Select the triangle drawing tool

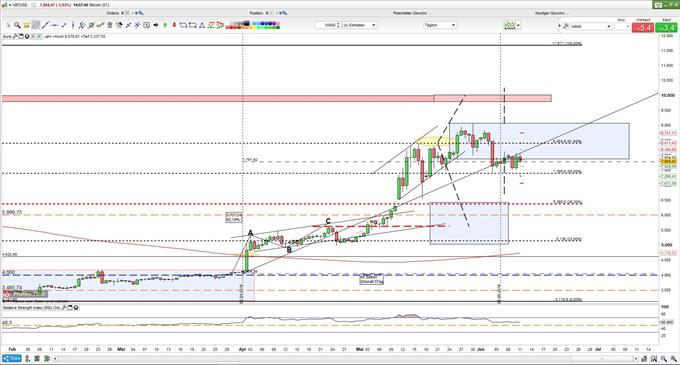click(202, 25)
